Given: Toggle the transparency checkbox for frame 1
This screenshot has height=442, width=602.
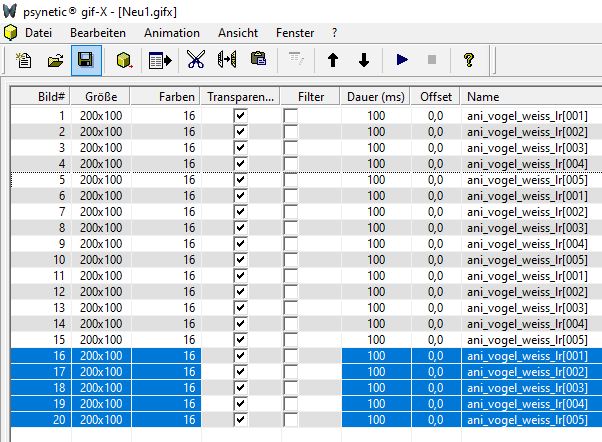Looking at the screenshot, I should 240,116.
